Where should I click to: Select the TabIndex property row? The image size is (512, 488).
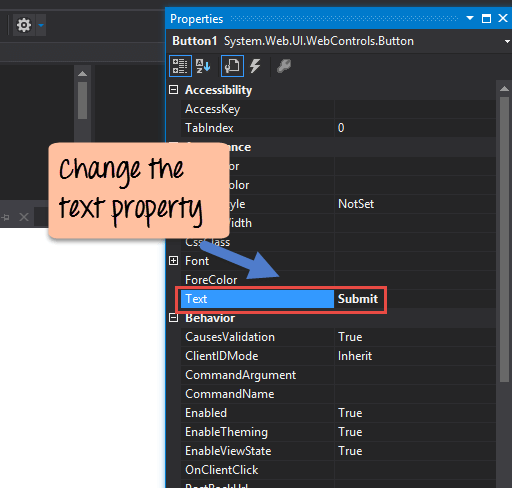click(338, 128)
